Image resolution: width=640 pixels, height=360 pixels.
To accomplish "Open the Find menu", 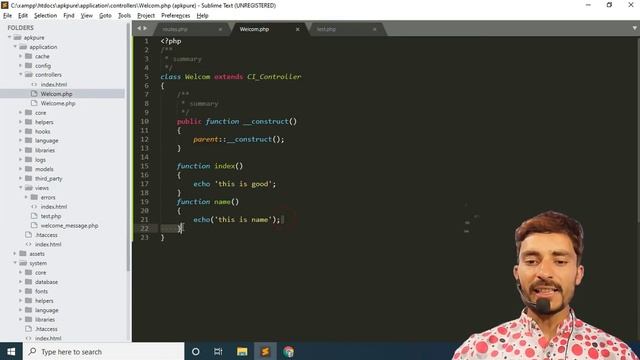I will pos(69,16).
